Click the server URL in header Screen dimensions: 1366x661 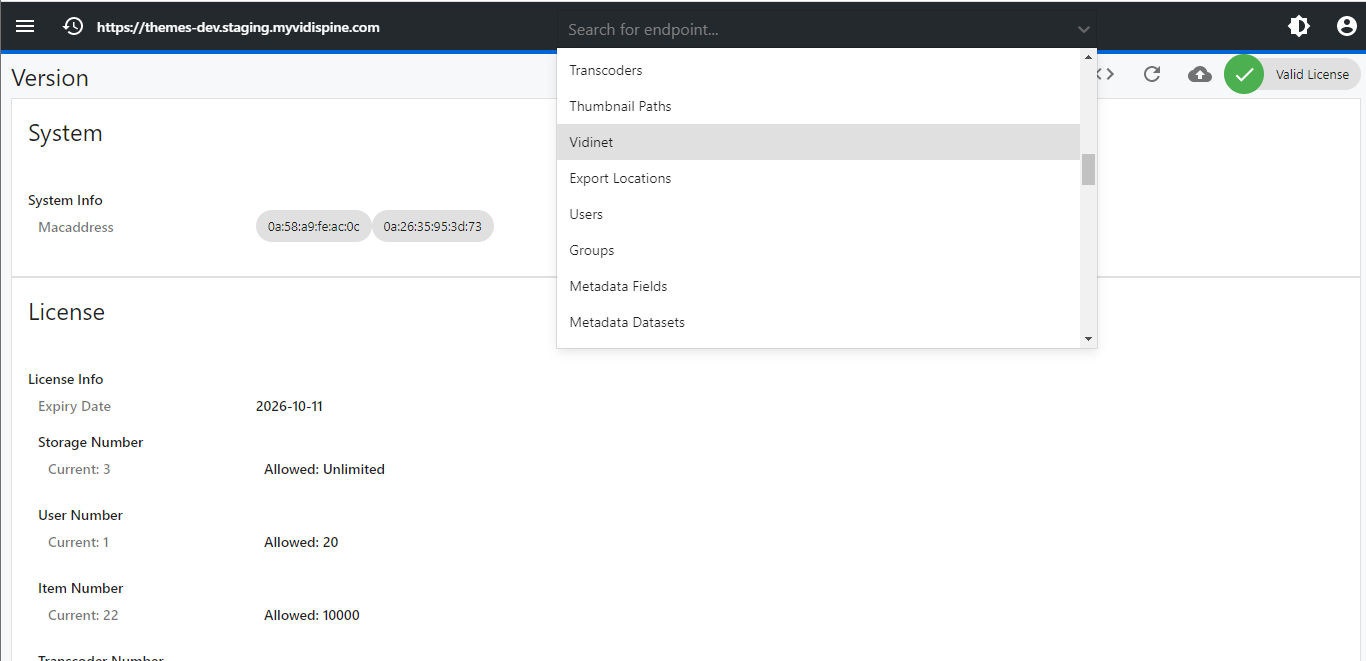[238, 27]
